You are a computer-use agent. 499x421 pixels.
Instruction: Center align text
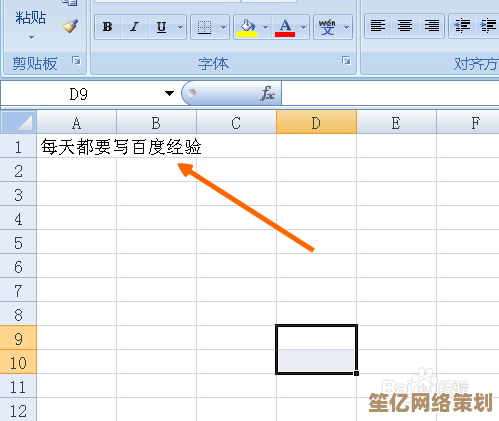[405, 26]
